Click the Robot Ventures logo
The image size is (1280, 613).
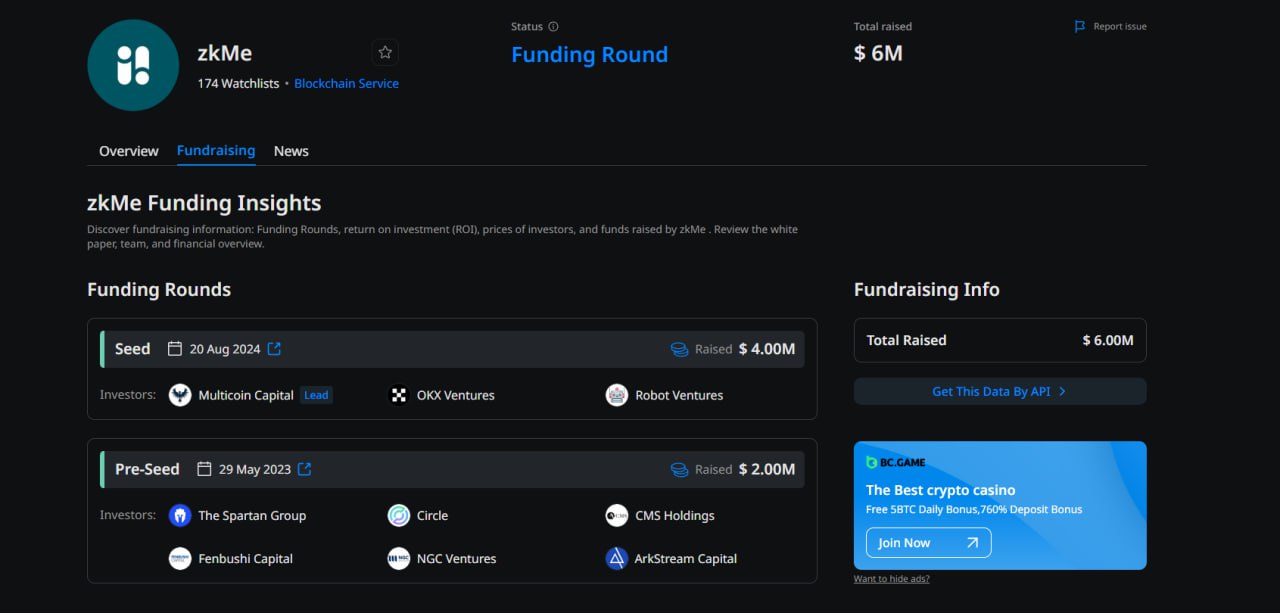coord(617,395)
